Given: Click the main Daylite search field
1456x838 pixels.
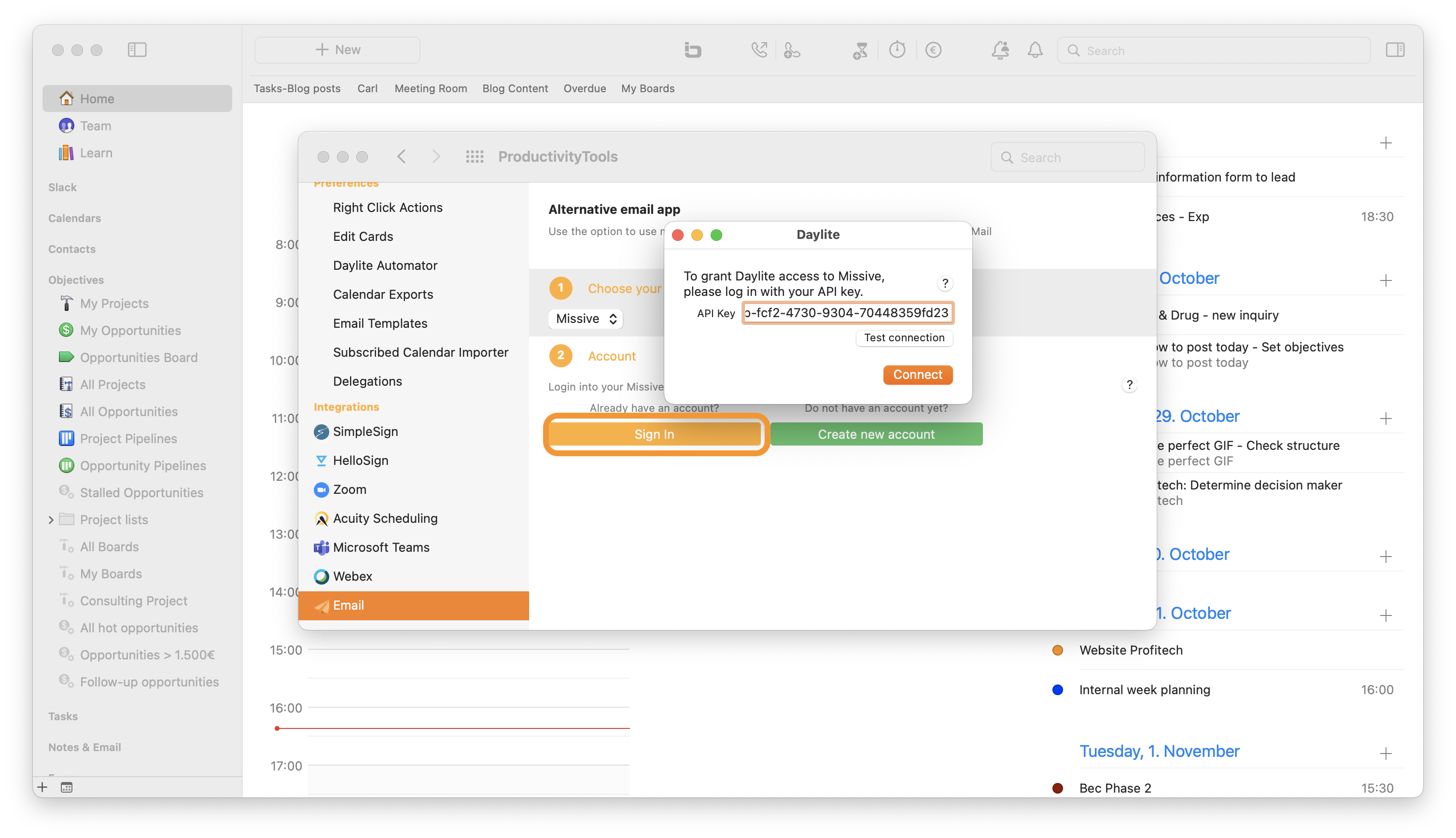Looking at the screenshot, I should pyautogui.click(x=1214, y=50).
